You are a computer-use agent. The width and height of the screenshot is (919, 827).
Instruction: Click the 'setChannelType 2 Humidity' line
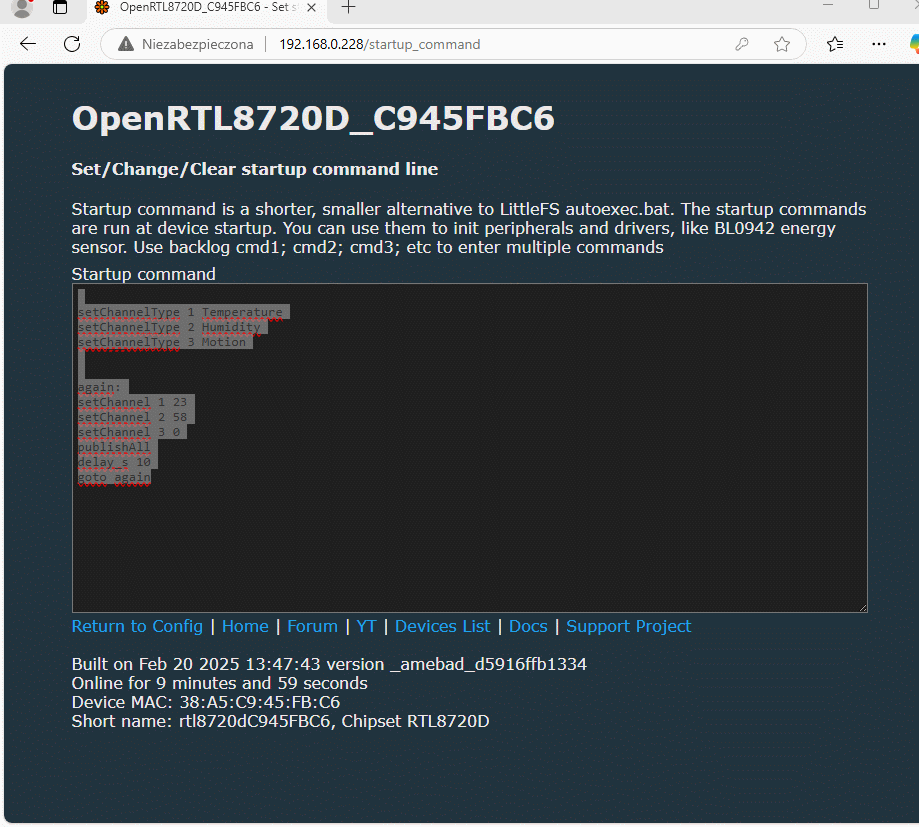click(x=169, y=327)
